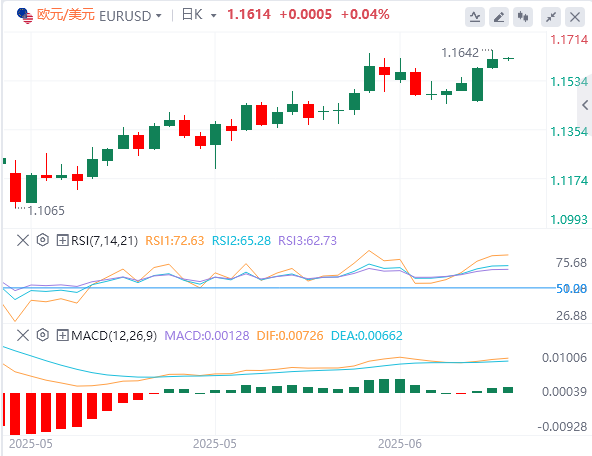Click the RSI3:62.73 value
Screen dimensions: 592x456
tap(307, 240)
